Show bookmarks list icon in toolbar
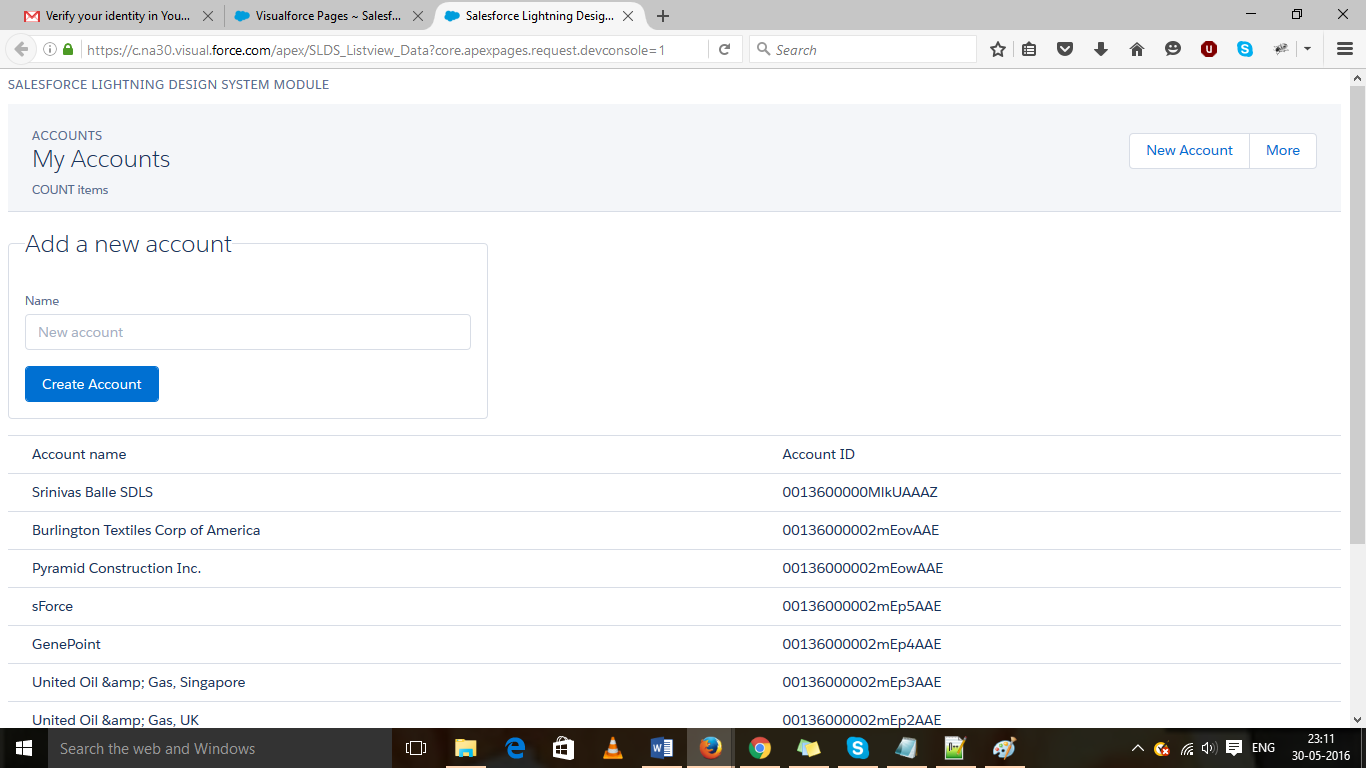Viewport: 1366px width, 768px height. pyautogui.click(x=1029, y=49)
